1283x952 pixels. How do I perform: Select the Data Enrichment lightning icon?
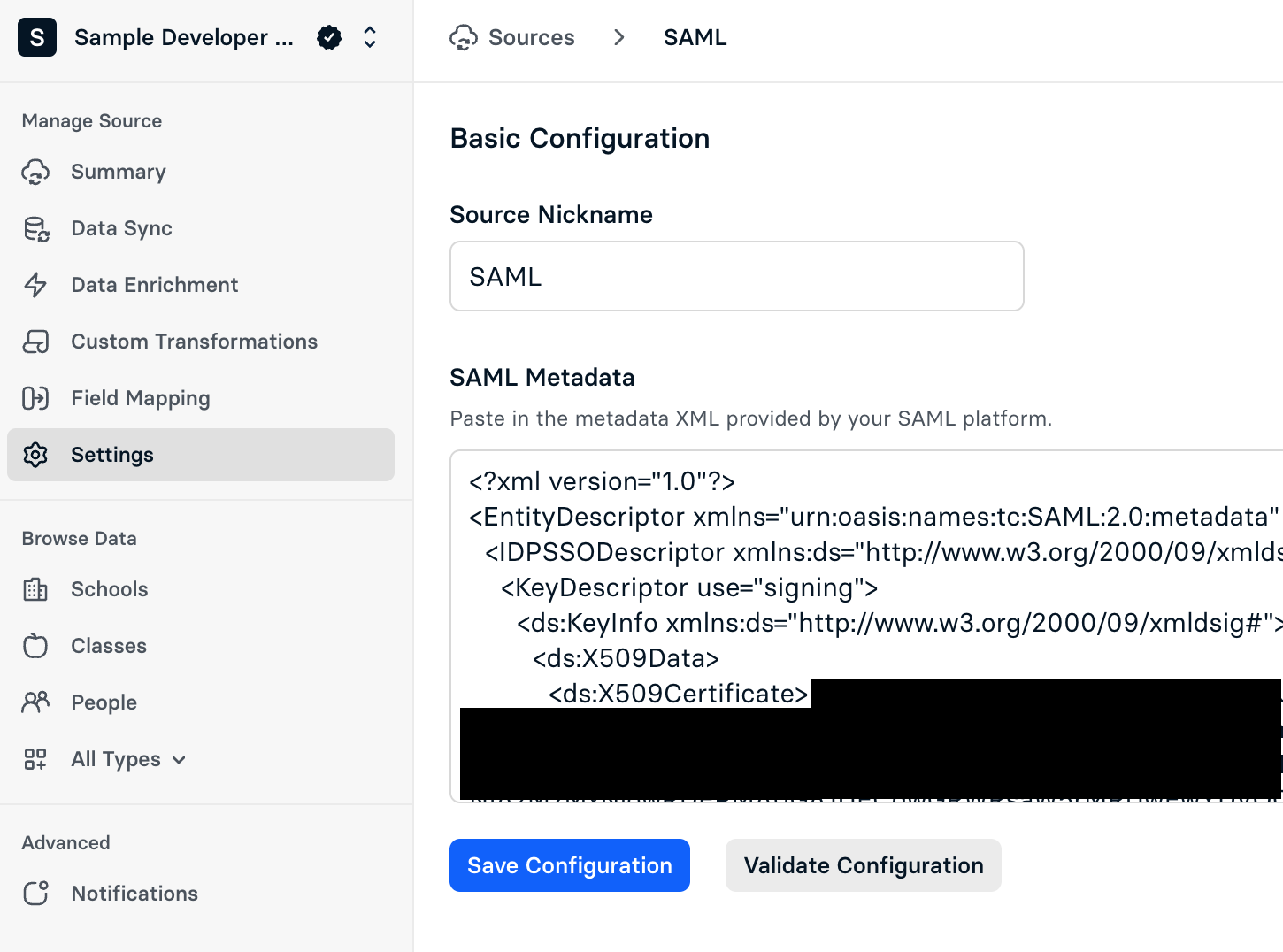click(35, 285)
